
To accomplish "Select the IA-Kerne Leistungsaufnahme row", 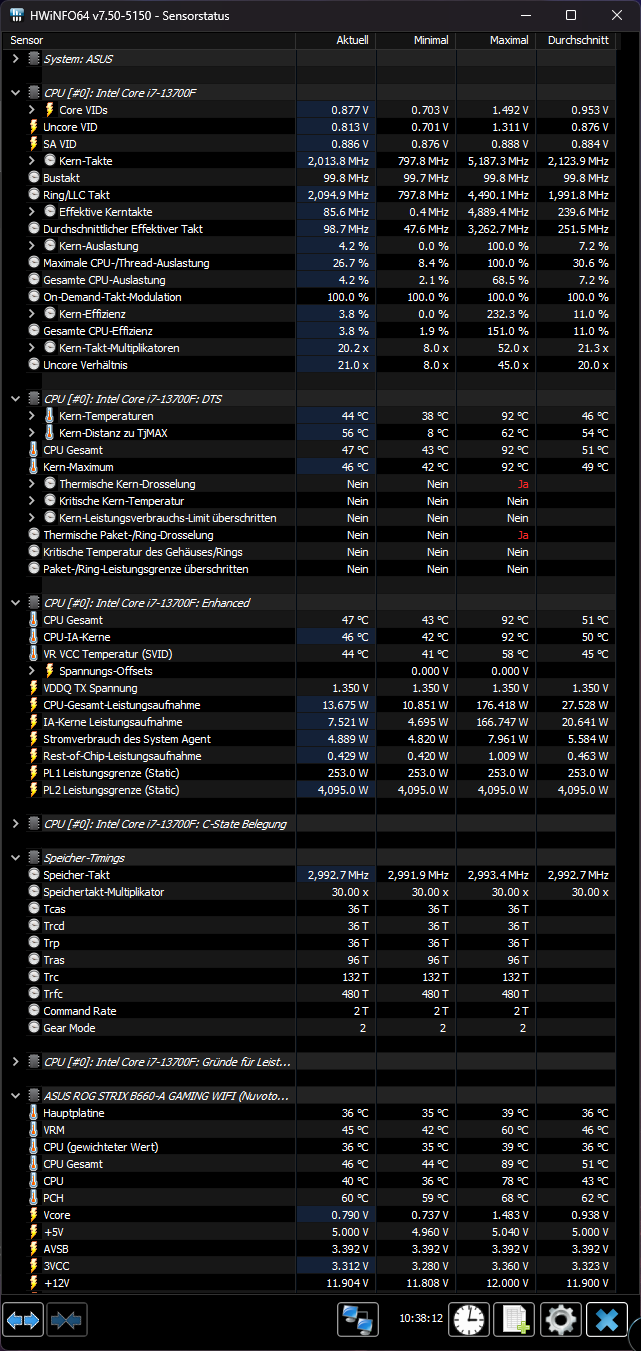I will [309, 722].
